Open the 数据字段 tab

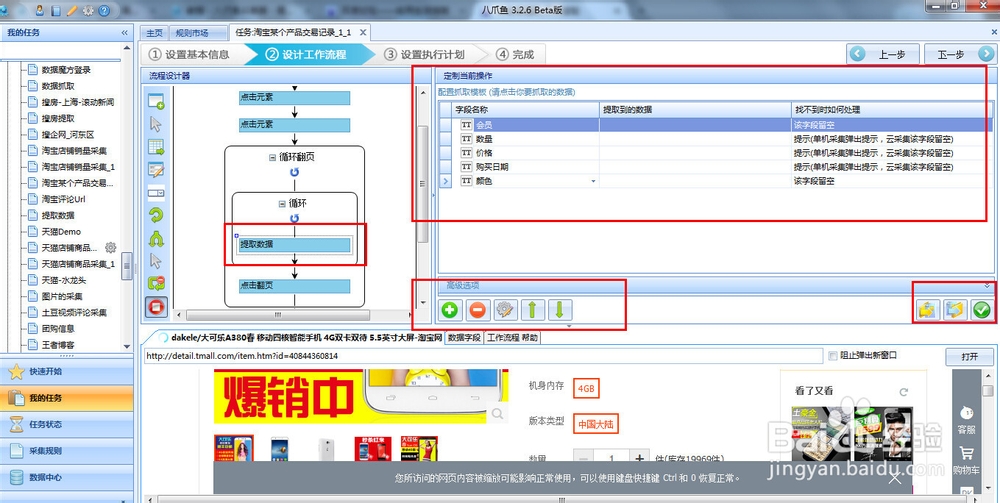[x=464, y=338]
